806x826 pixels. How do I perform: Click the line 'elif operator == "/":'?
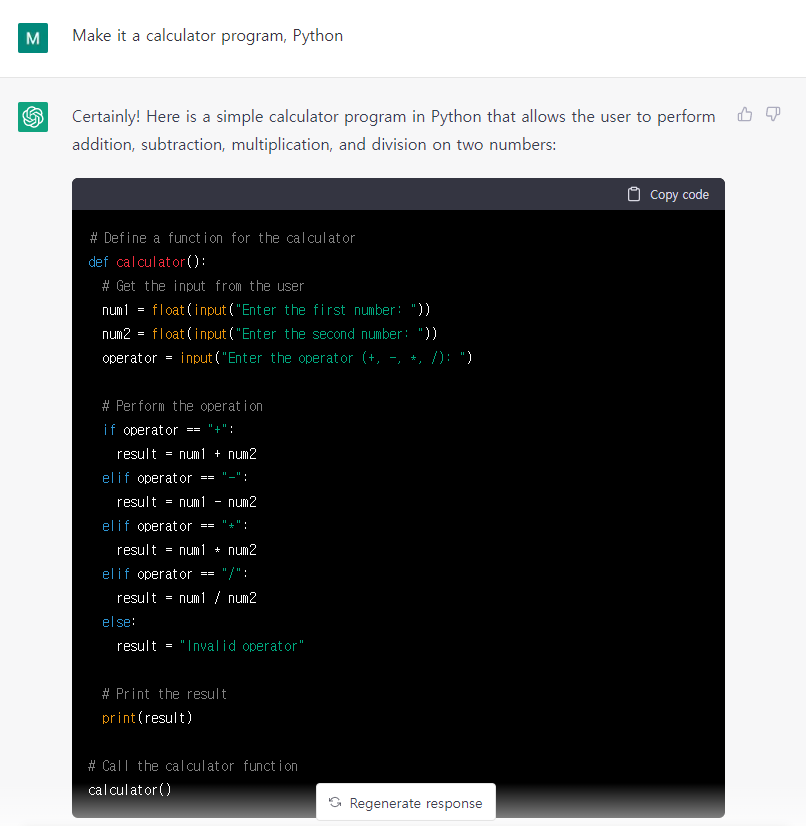click(175, 574)
